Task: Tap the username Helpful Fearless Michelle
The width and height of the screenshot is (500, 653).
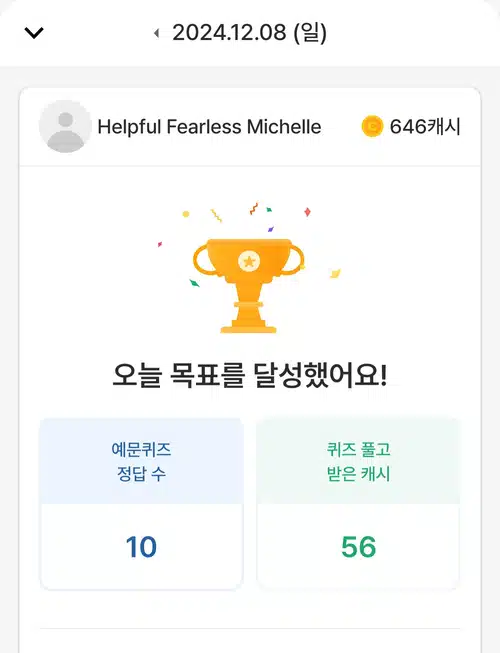Action: (x=209, y=127)
